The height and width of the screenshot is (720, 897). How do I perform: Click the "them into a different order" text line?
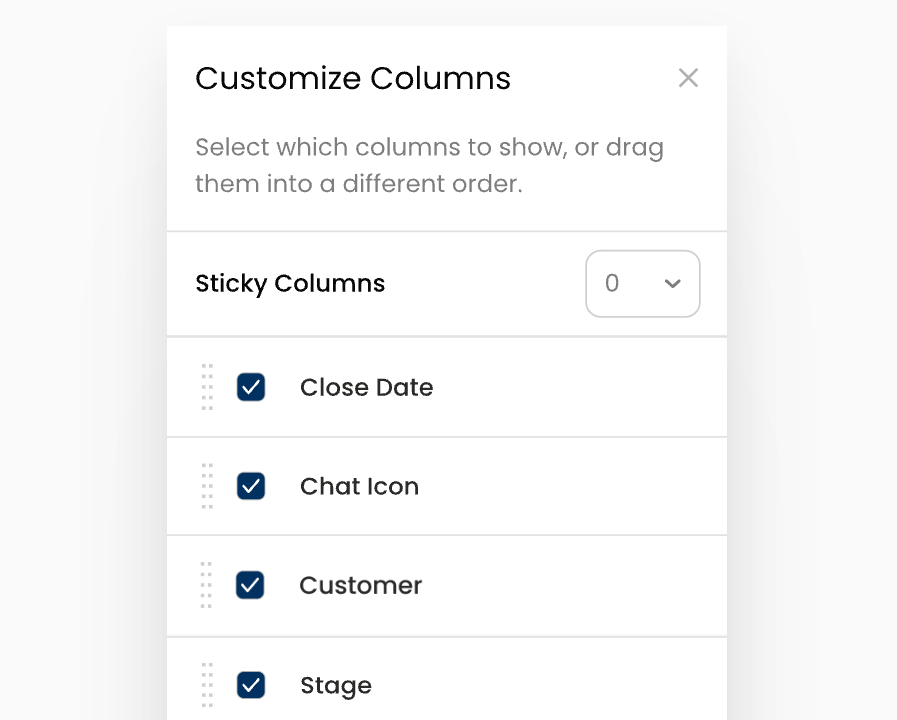358,185
